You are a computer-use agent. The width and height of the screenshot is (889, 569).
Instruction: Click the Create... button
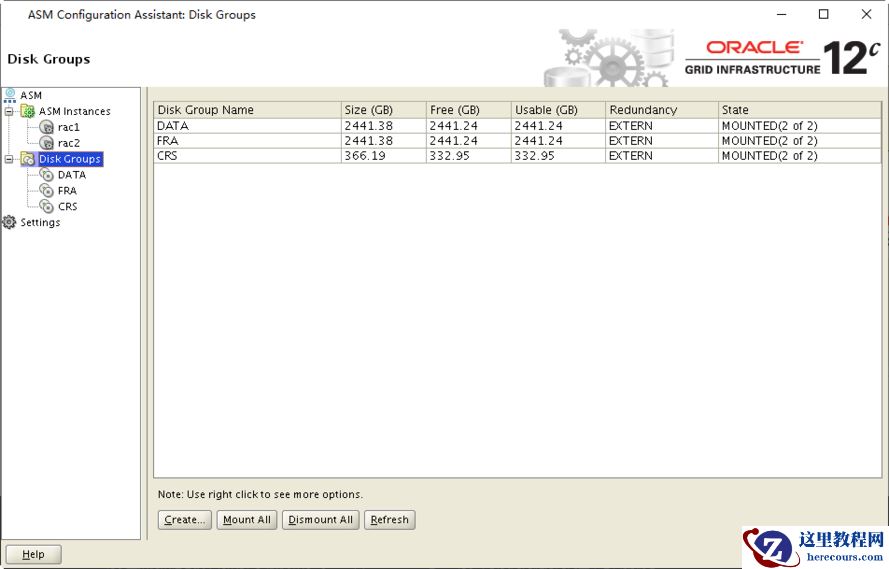coord(185,520)
